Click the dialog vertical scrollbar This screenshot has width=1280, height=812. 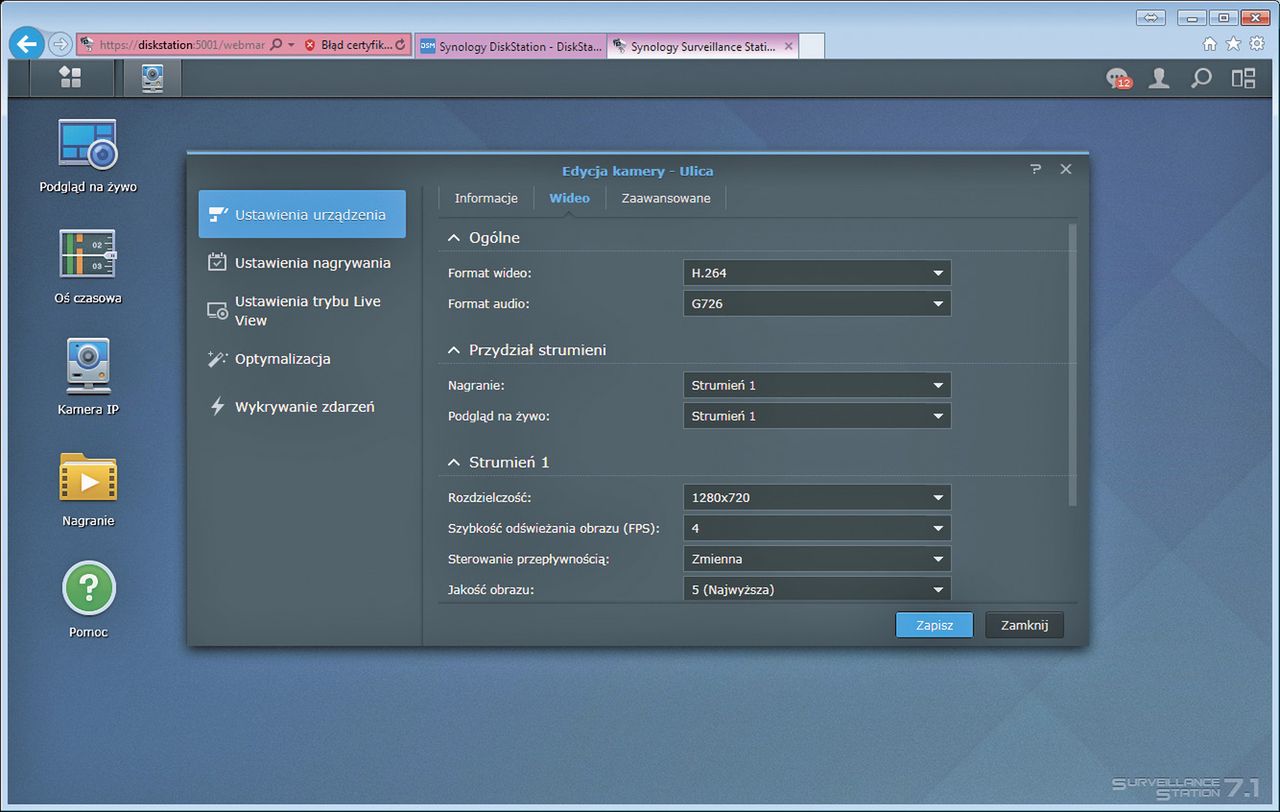[1073, 364]
